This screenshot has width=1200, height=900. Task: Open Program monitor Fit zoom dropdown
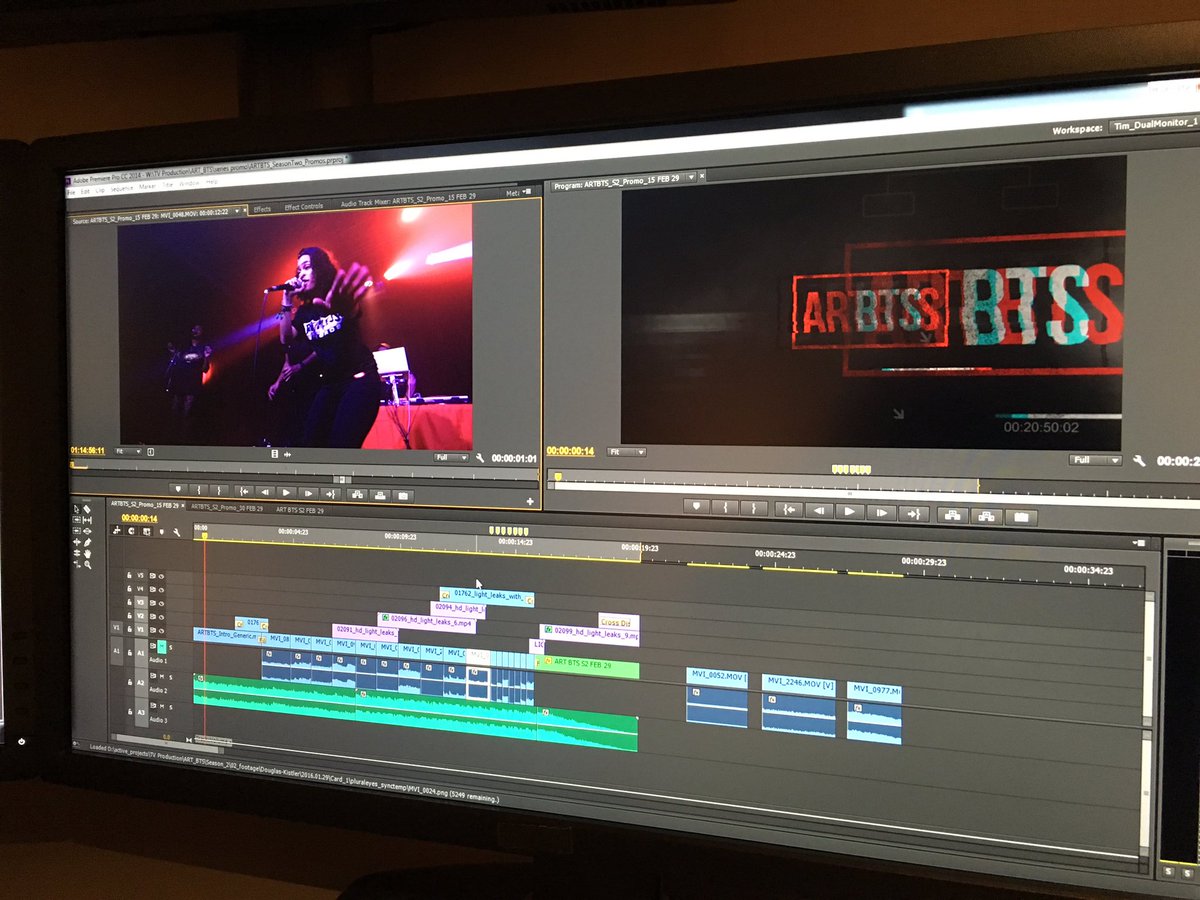626,452
